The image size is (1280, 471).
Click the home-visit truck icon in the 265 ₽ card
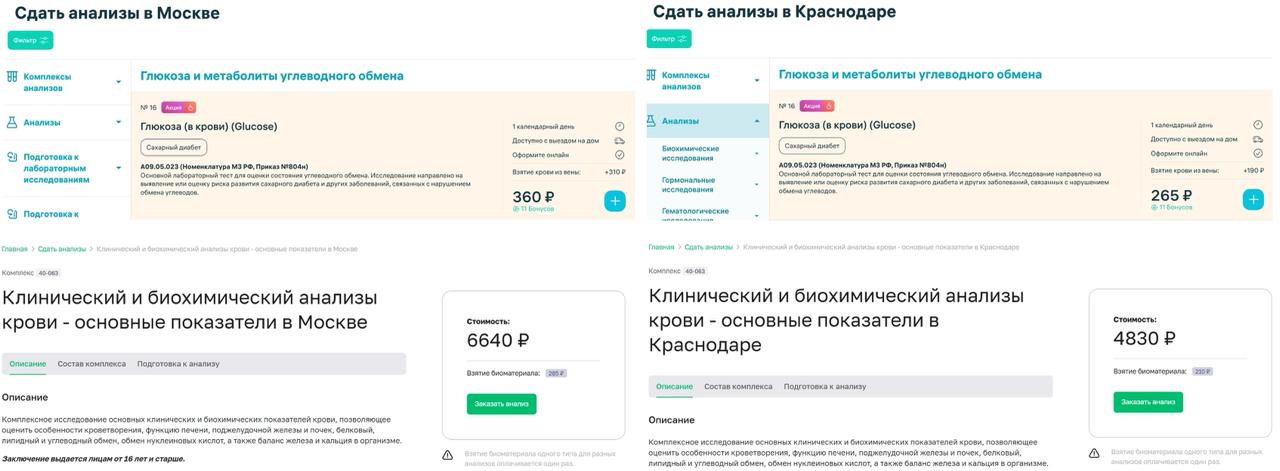1258,139
